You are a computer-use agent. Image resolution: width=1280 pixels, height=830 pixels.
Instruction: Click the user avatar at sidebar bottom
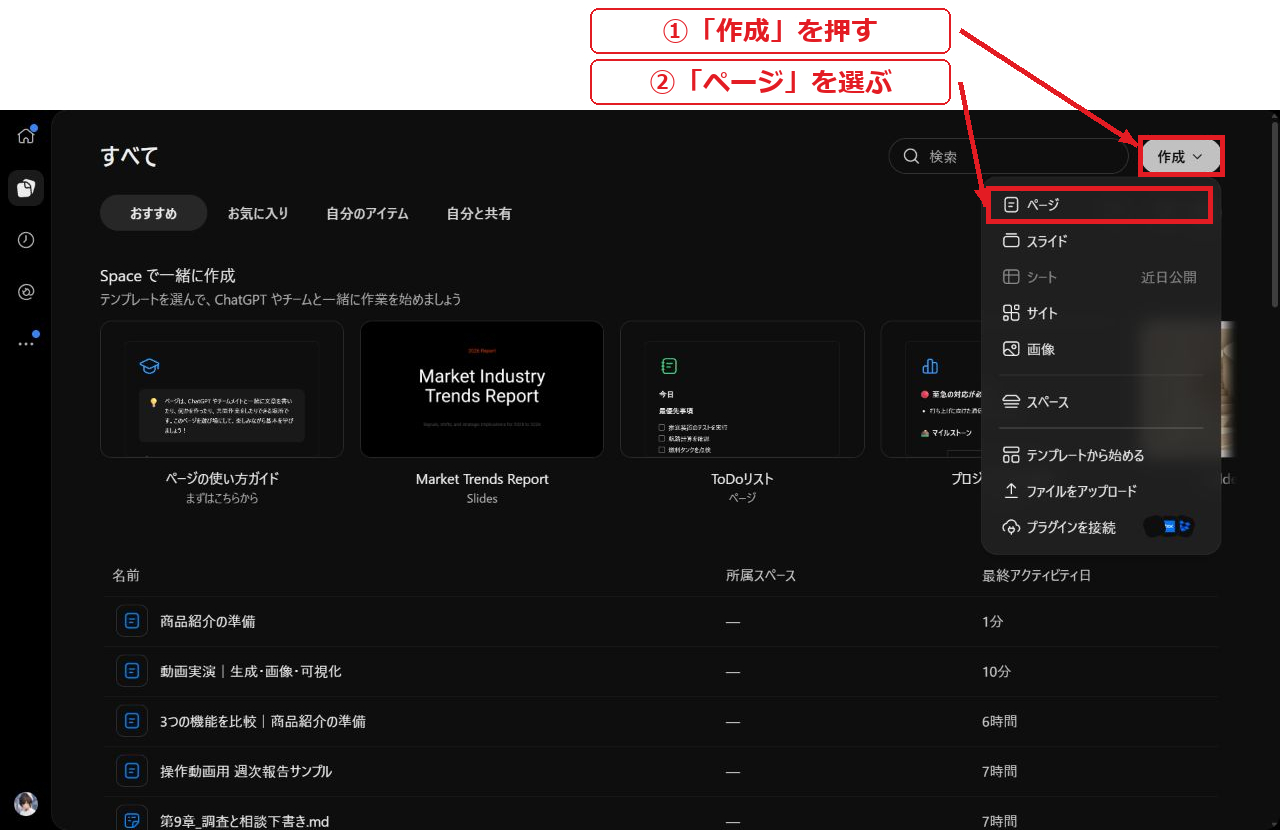pyautogui.click(x=26, y=803)
